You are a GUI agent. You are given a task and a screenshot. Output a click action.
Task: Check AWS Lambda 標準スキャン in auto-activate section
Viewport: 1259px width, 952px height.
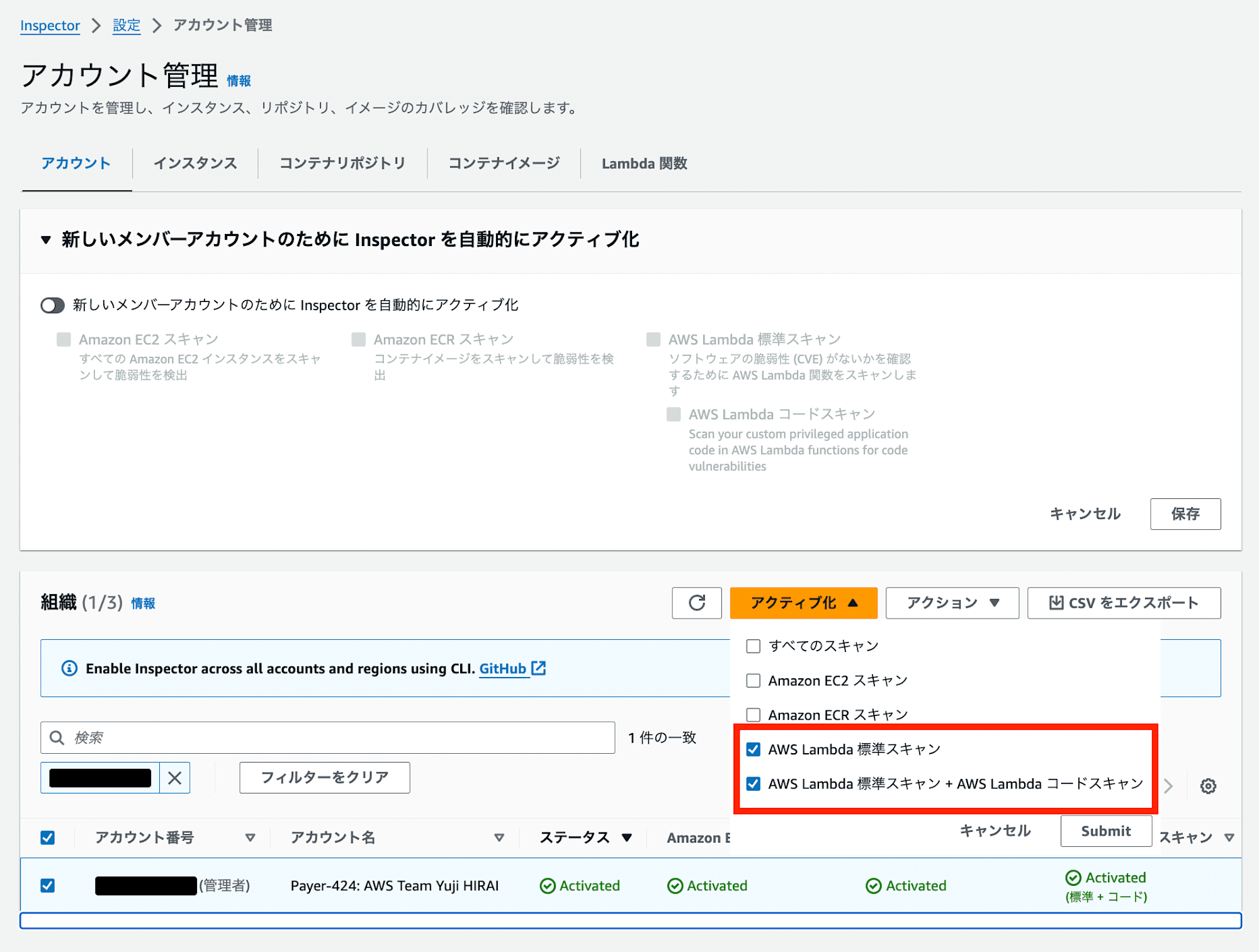pos(653,340)
